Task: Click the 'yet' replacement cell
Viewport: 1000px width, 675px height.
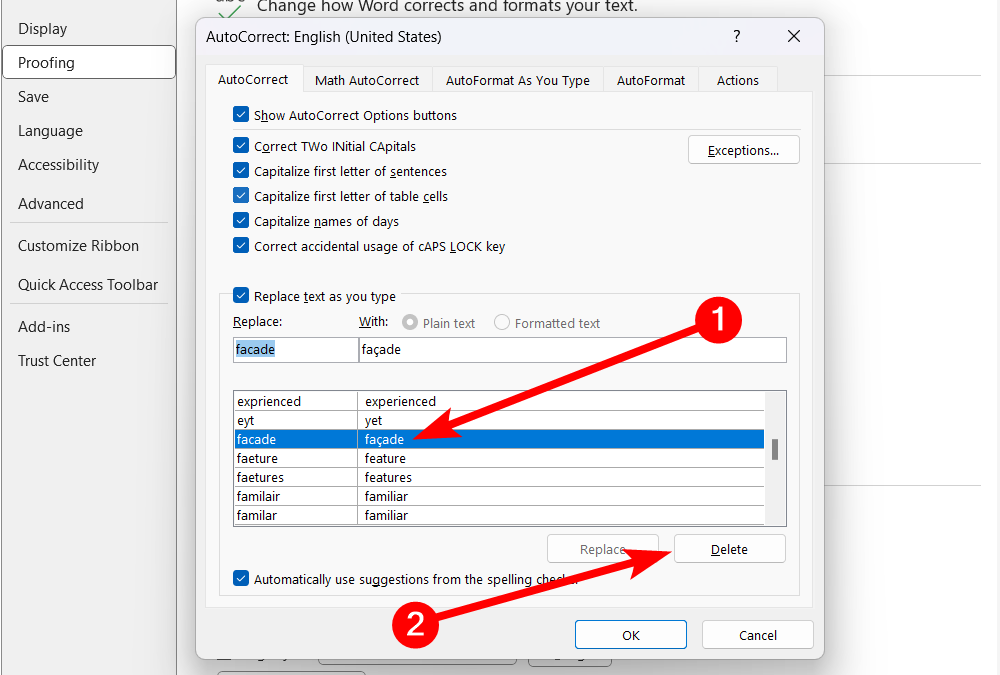Action: coord(561,420)
